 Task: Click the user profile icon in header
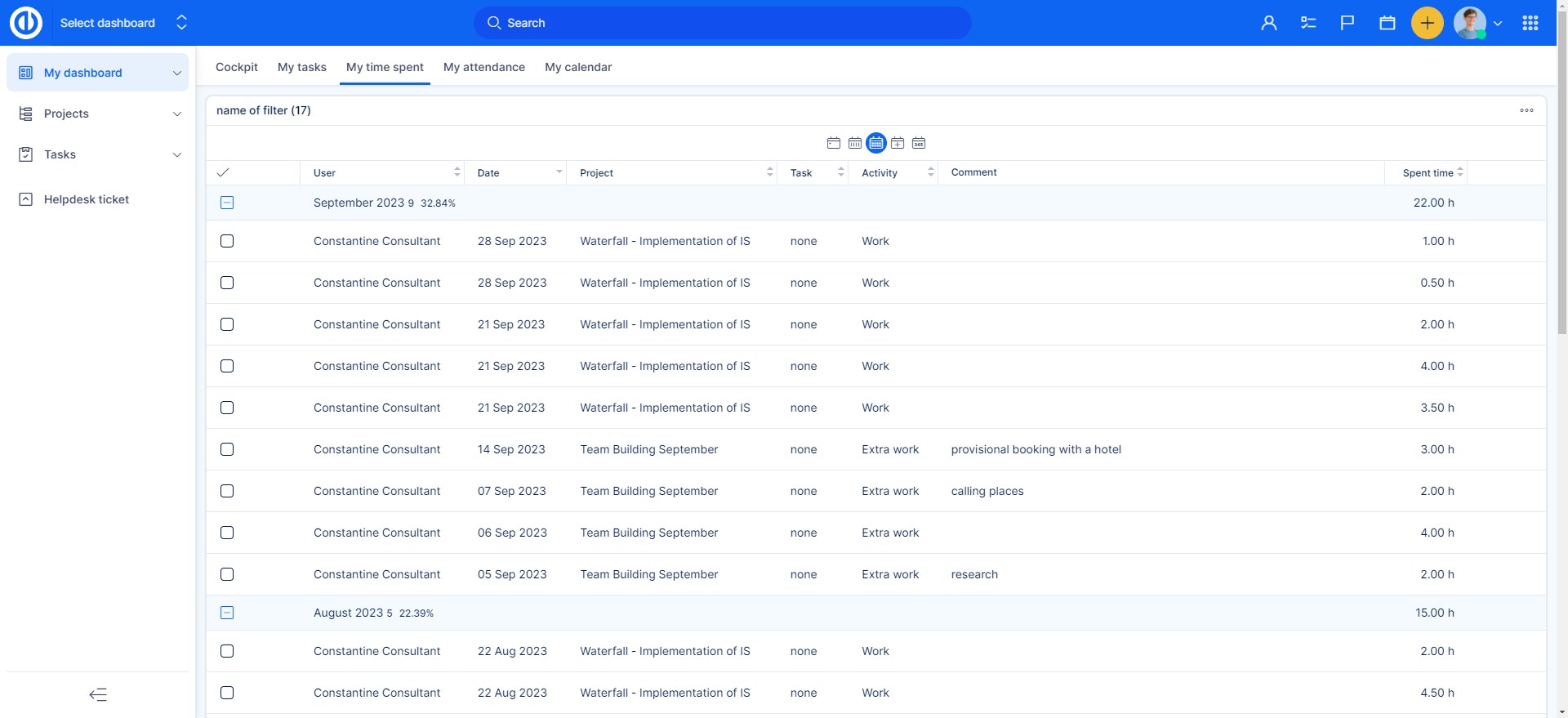click(1268, 23)
